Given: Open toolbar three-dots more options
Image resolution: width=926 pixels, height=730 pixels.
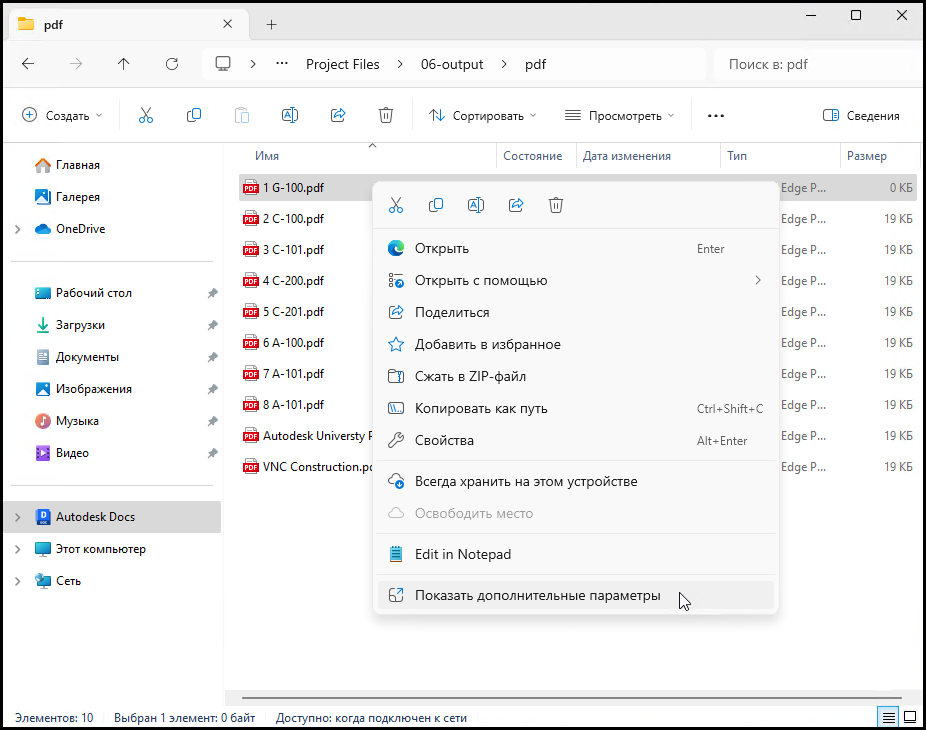Looking at the screenshot, I should (x=716, y=116).
